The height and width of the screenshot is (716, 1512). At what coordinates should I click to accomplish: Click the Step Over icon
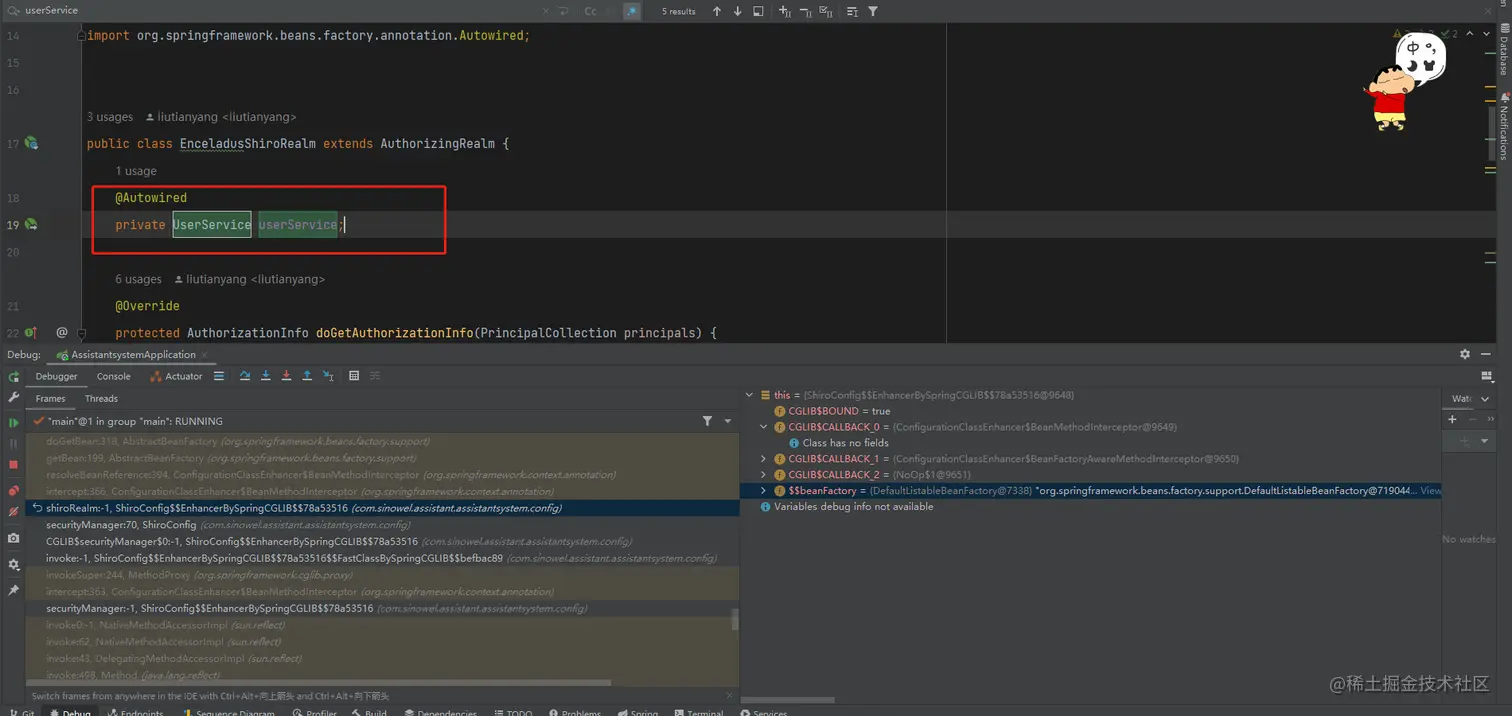(x=245, y=376)
